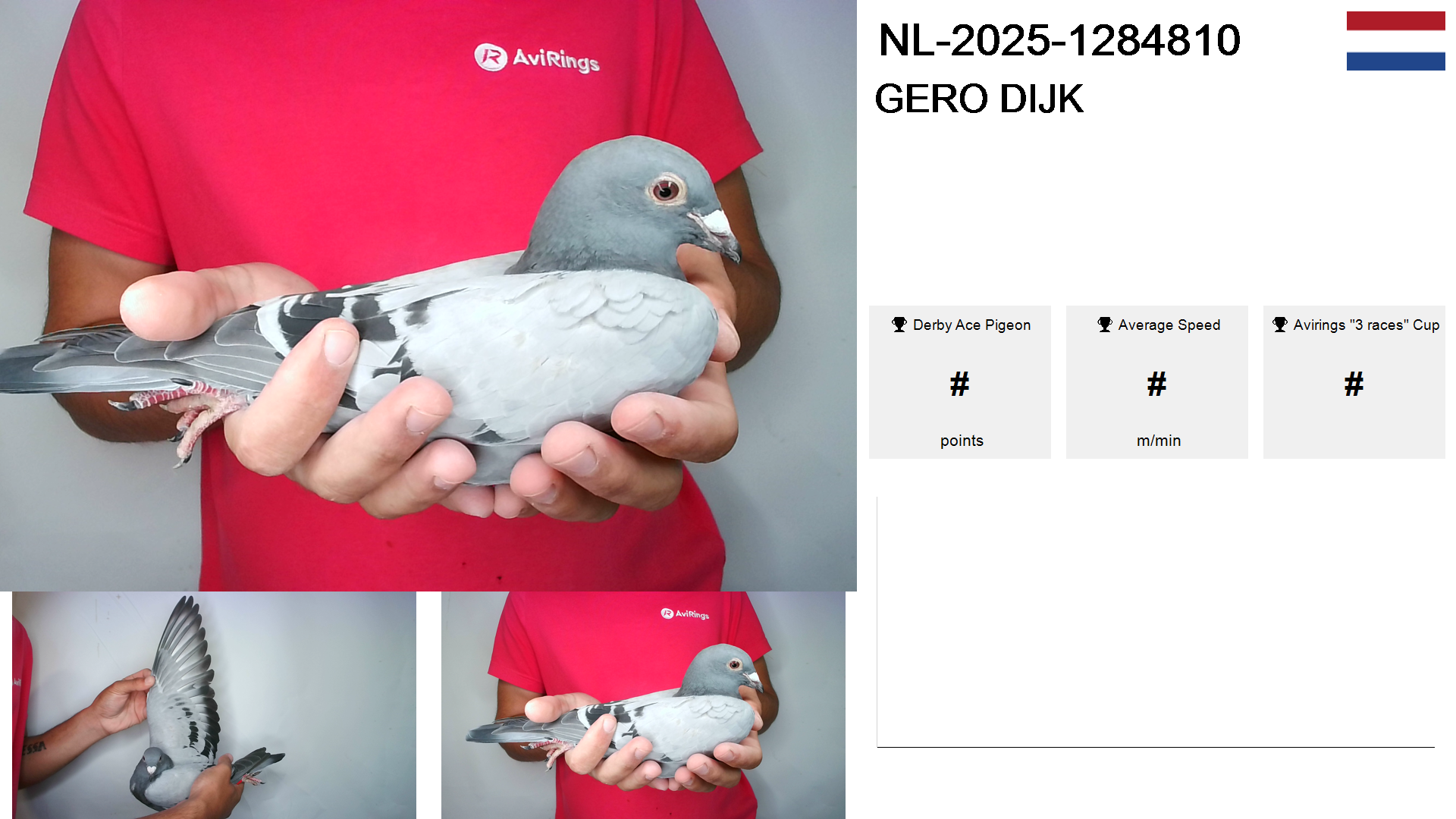Click the pigeon's eye in the main photo
The height and width of the screenshot is (819, 1456).
click(x=666, y=189)
